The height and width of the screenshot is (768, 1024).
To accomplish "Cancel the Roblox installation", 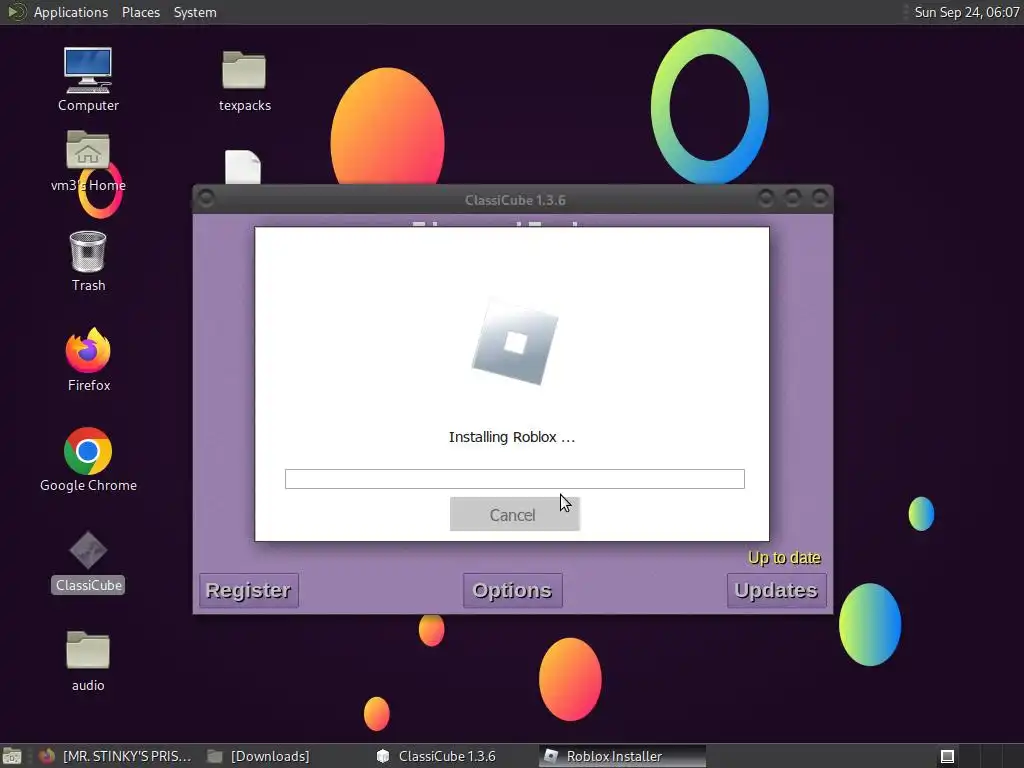I will tap(515, 515).
